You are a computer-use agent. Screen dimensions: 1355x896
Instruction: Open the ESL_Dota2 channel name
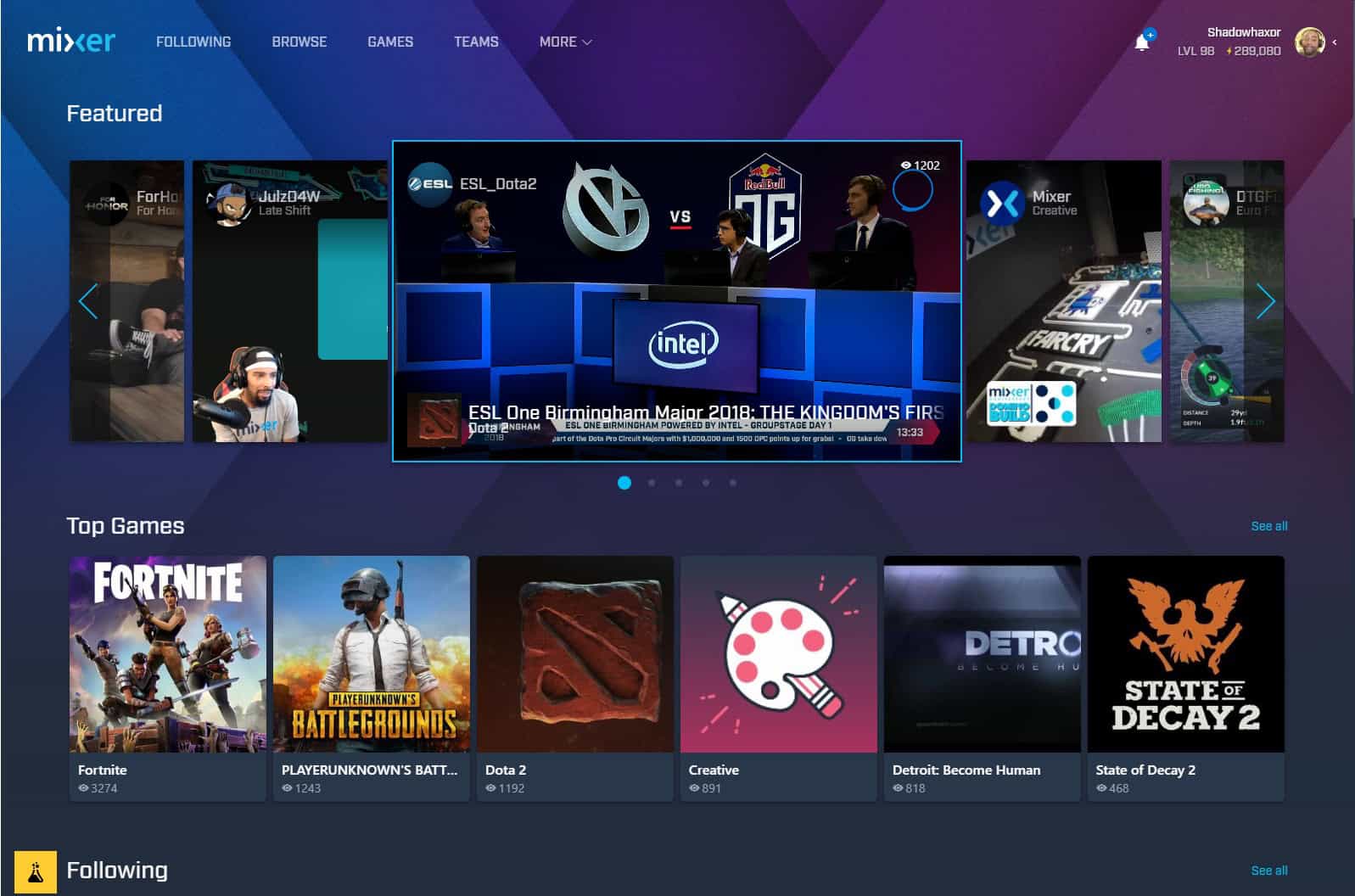point(498,183)
